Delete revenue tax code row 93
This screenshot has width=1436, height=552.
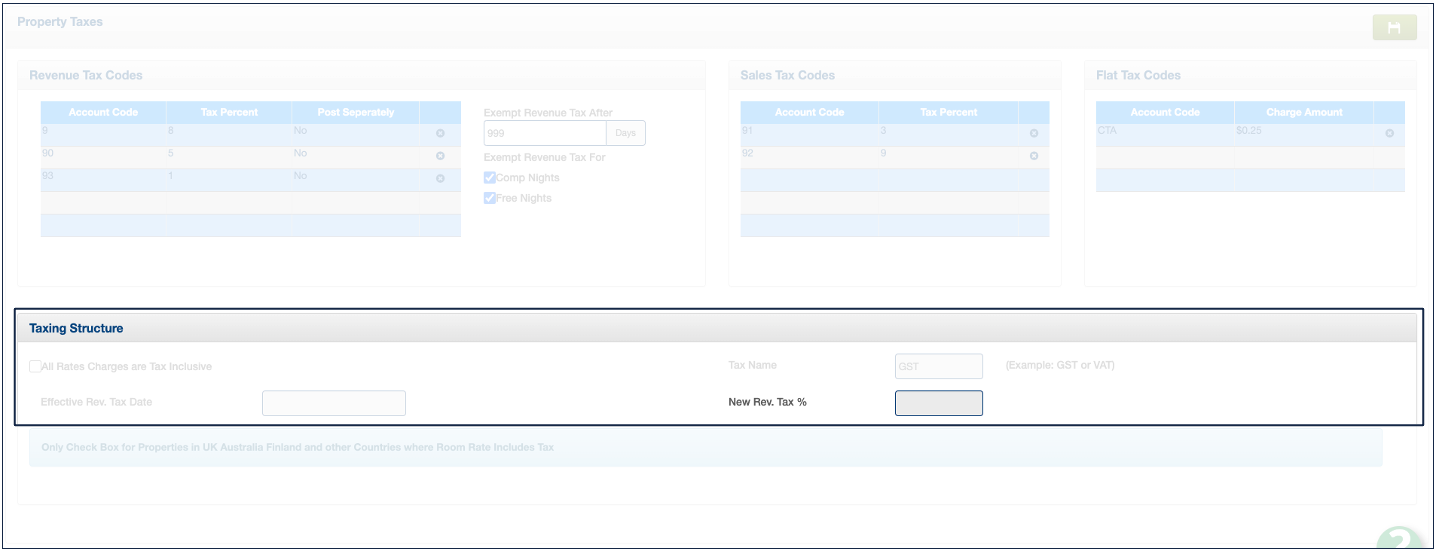click(x=440, y=179)
